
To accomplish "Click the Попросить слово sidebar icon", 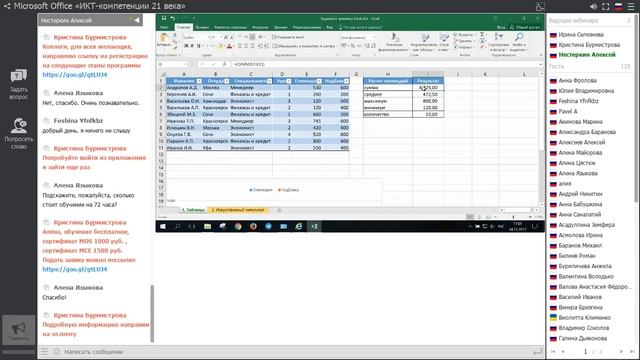I will click(18, 126).
